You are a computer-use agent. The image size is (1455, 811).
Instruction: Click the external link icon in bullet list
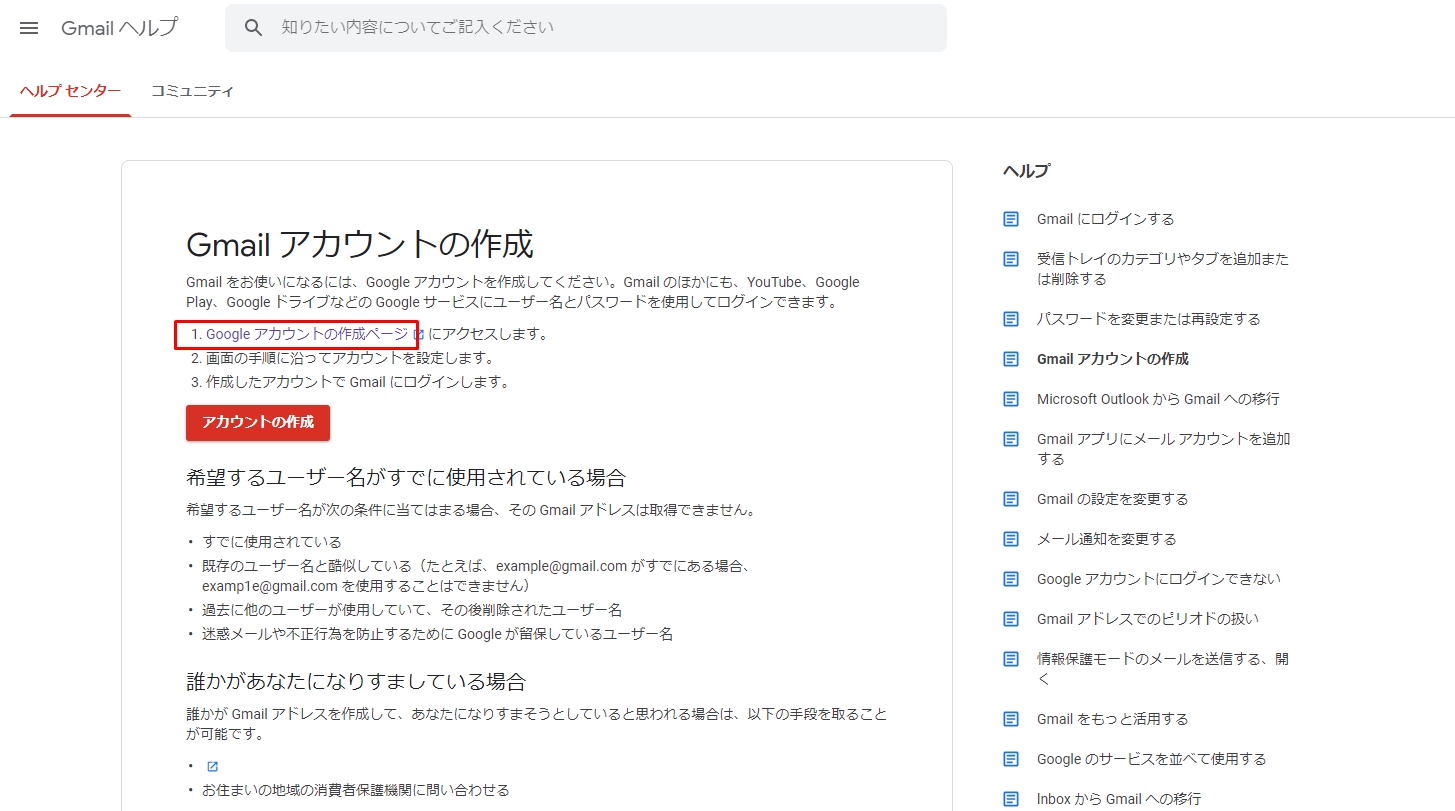[212, 766]
